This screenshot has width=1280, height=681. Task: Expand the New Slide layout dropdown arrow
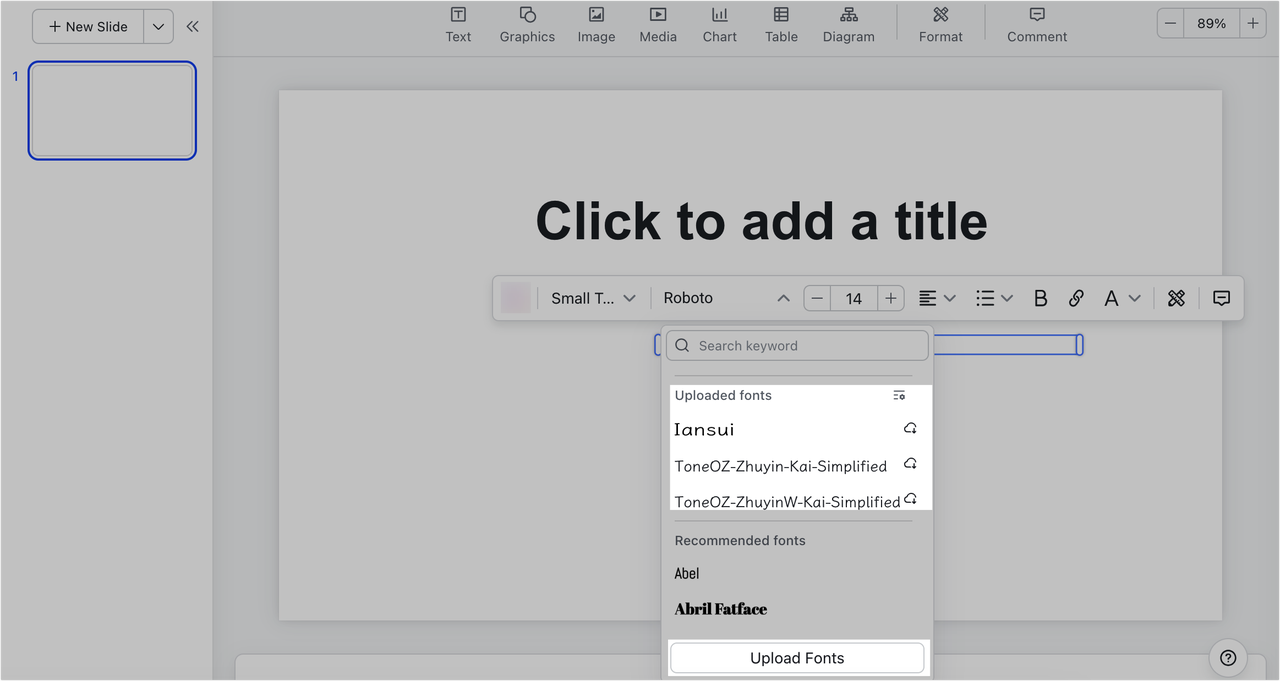pyautogui.click(x=158, y=27)
